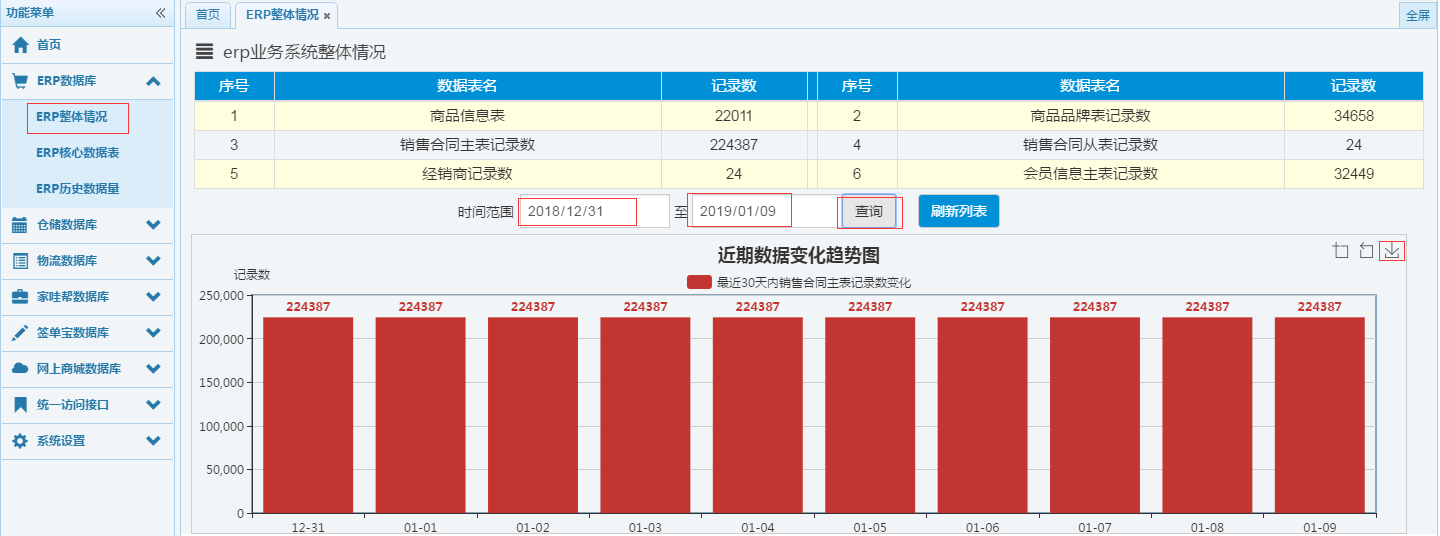Screen dimensions: 1440x536
Task: Click the briefcase icon for 家哇帮数据库
Action: 20,297
